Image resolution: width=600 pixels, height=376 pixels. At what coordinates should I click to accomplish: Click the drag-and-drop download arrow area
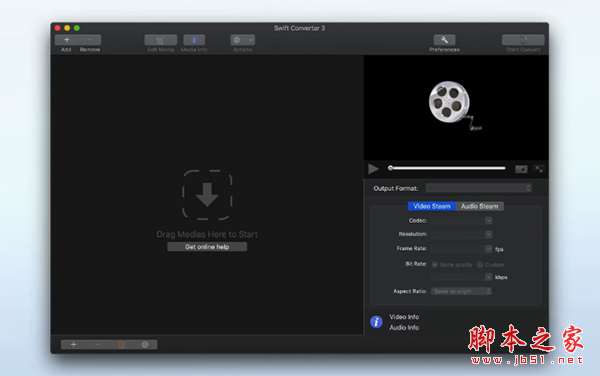[207, 195]
